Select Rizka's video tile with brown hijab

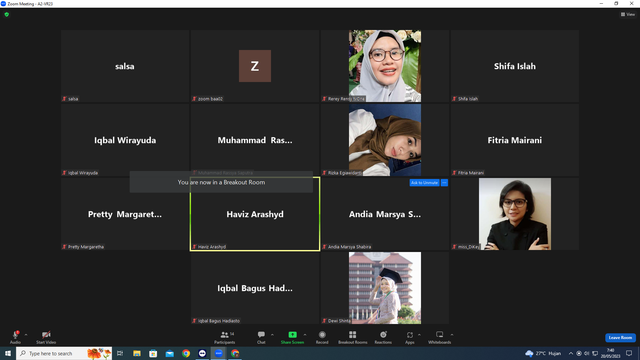[x=385, y=140]
